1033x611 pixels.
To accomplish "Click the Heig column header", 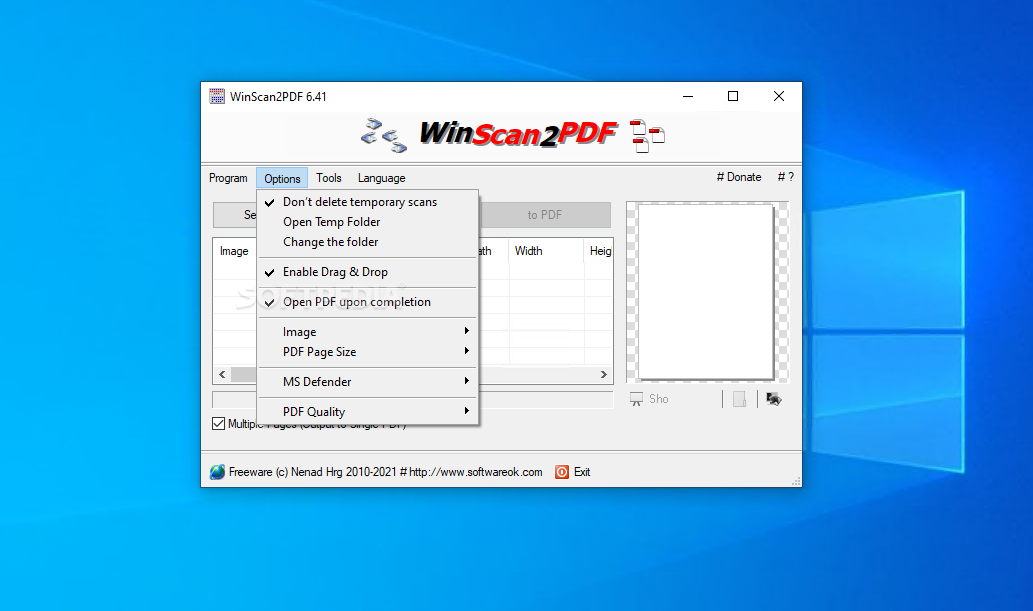I will tap(600, 251).
